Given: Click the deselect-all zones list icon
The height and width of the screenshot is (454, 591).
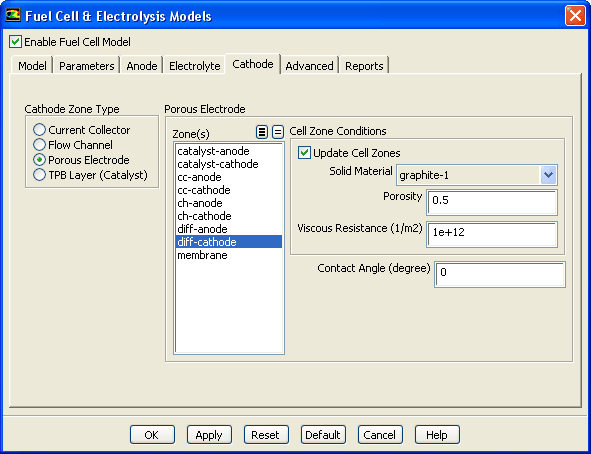Looking at the screenshot, I should (278, 132).
